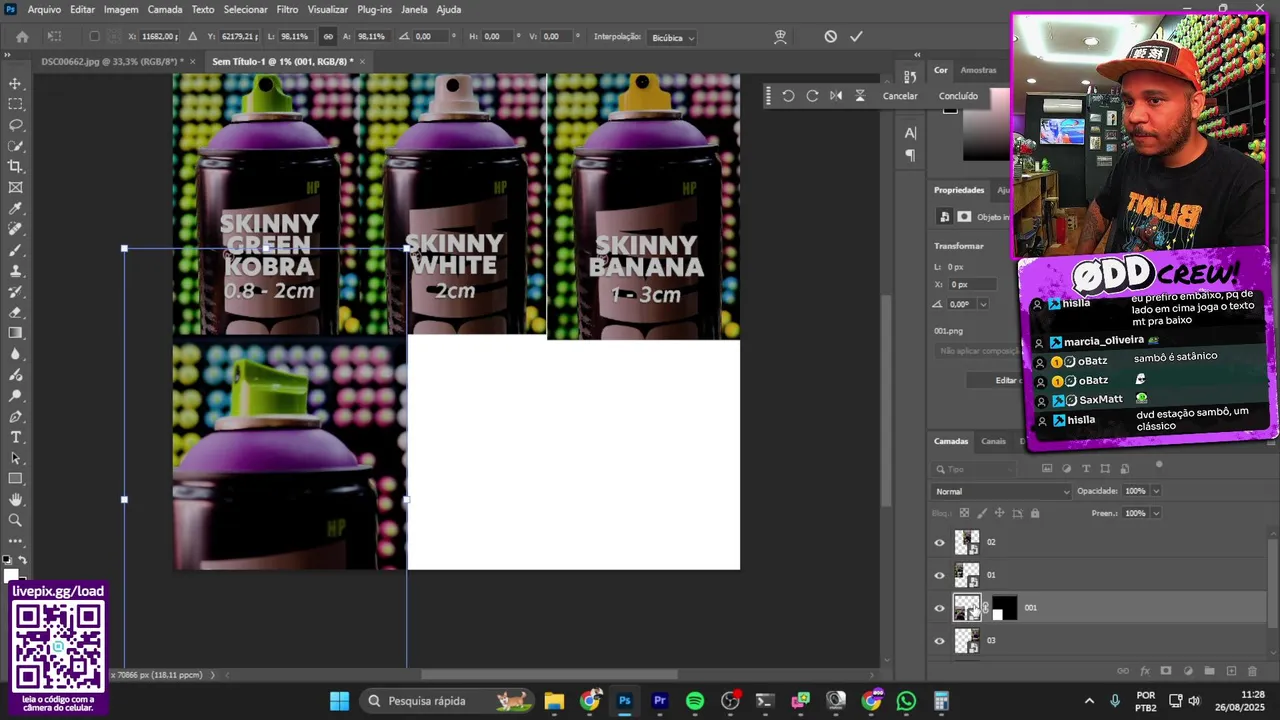Open the Arquivo menu

pos(44,9)
